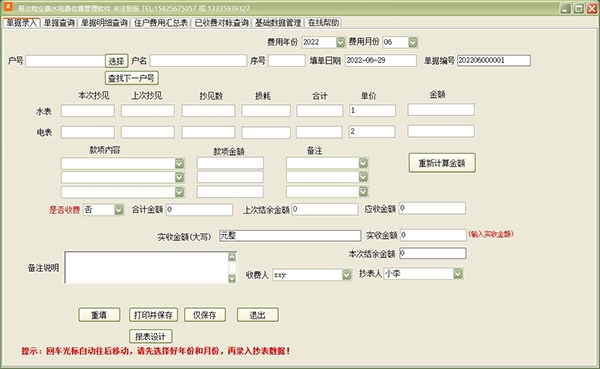Click the 上次结余金额 field
This screenshot has width=600, height=369.
pos(325,209)
